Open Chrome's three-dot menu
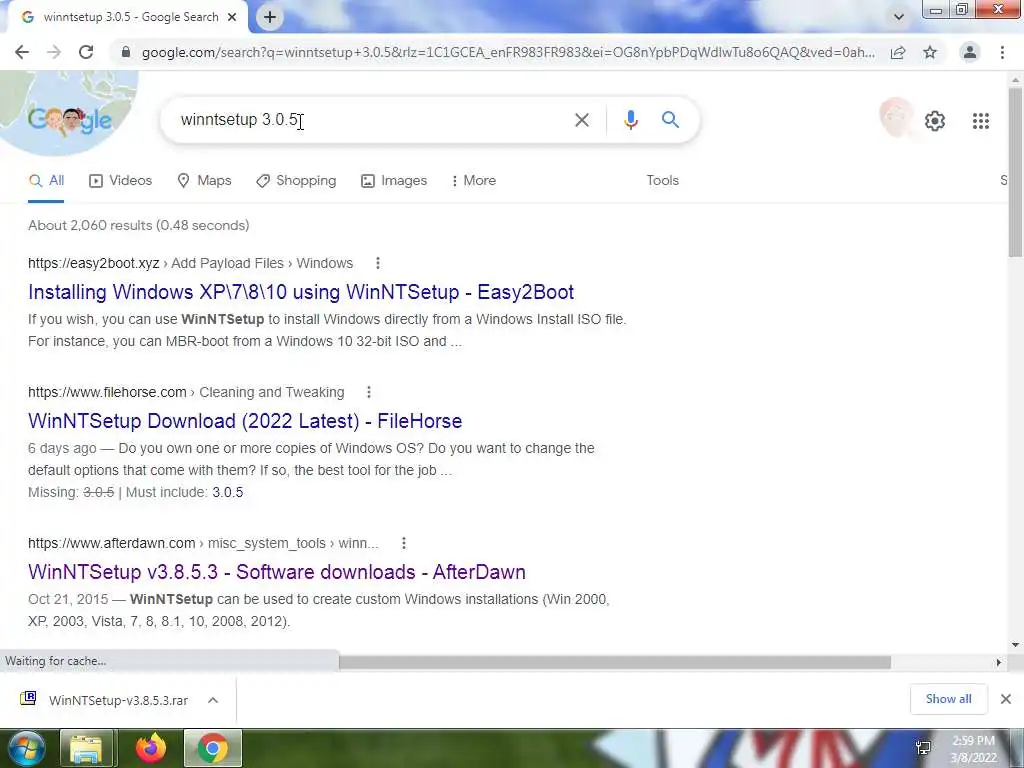The image size is (1024, 768). [x=1002, y=52]
